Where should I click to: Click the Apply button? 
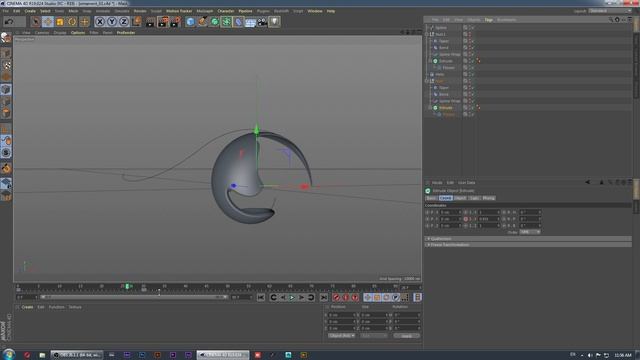click(407, 336)
